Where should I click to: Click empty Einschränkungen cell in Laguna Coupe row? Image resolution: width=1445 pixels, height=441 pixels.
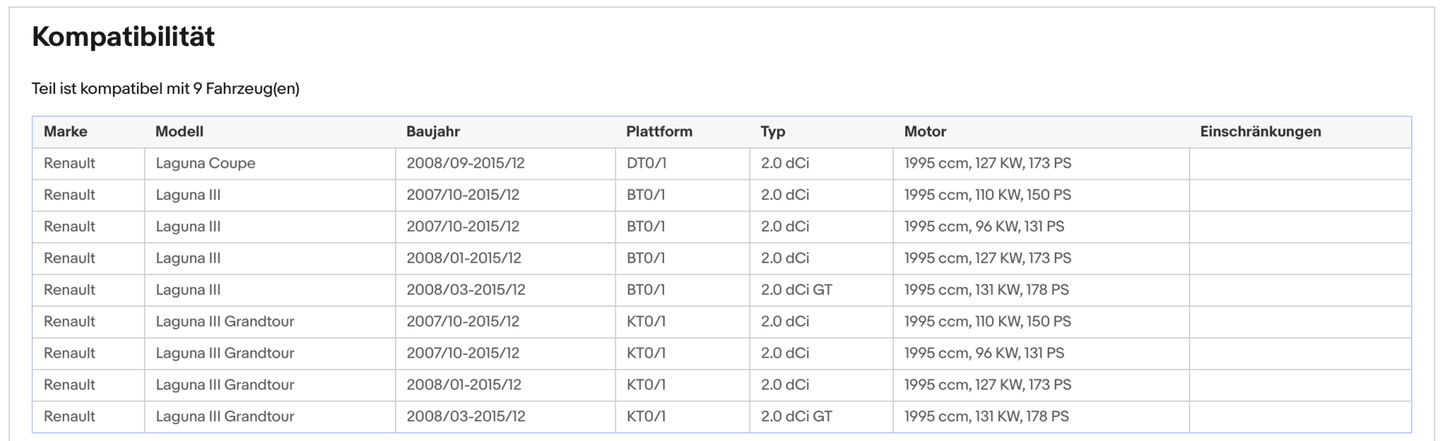coord(1299,163)
